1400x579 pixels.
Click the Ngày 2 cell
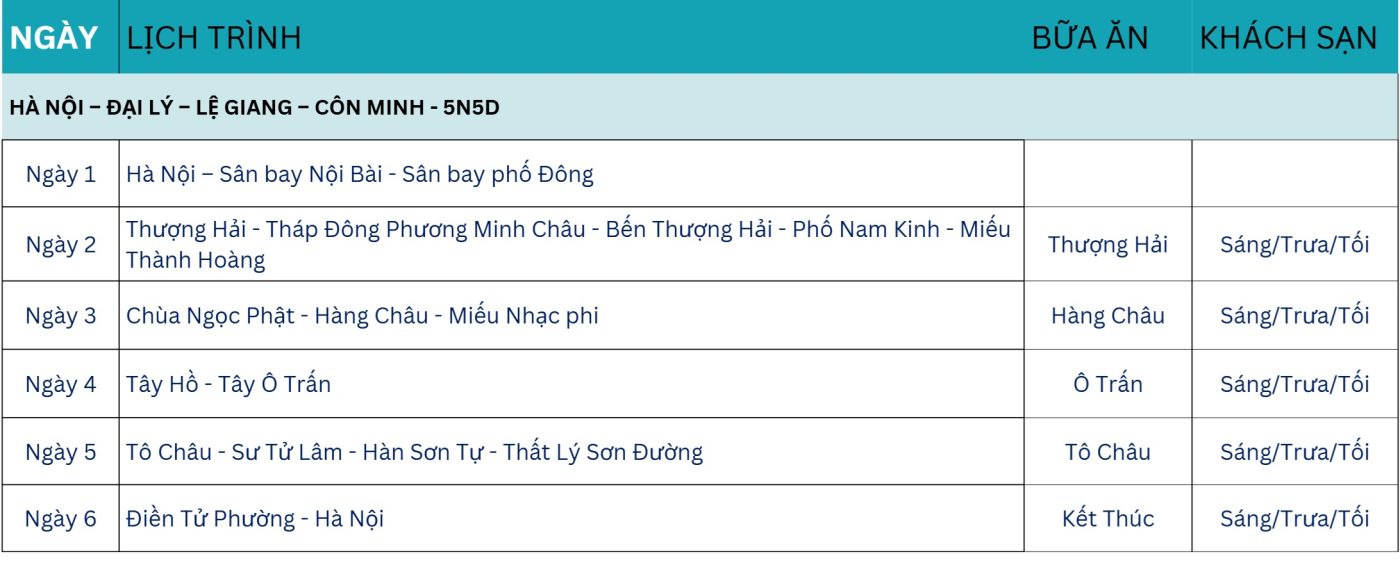point(60,244)
